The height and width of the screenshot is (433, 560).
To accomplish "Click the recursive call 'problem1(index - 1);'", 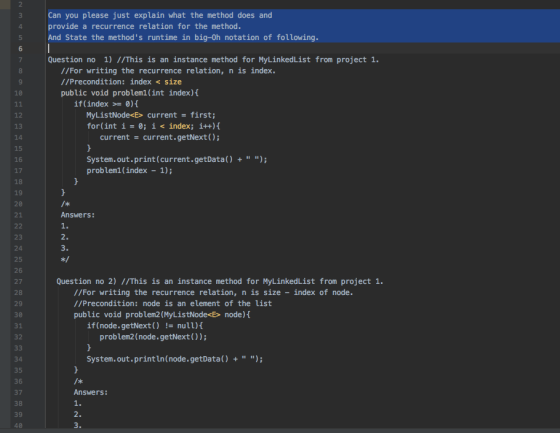I will pos(129,170).
